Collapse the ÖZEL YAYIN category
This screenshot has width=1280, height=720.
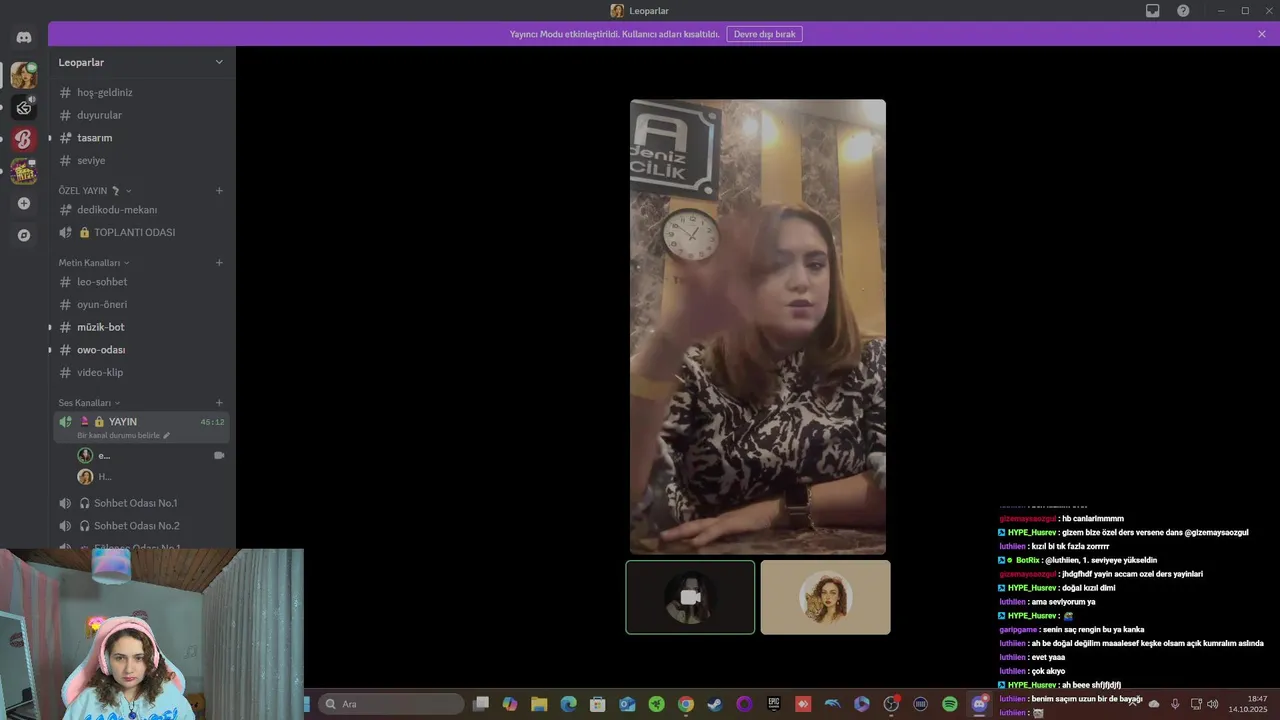(95, 190)
